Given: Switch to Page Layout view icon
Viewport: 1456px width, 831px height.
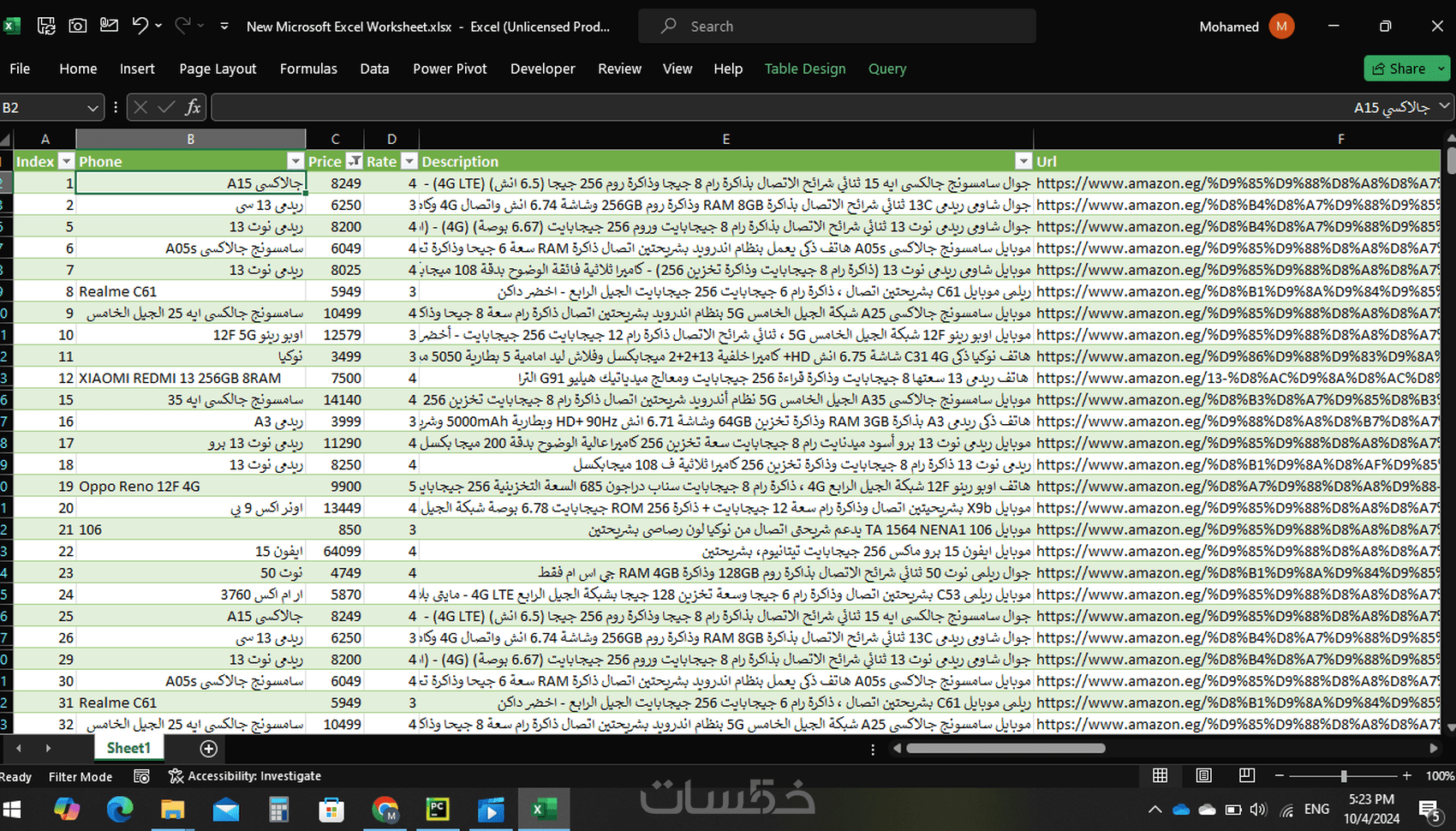Looking at the screenshot, I should tap(1203, 775).
